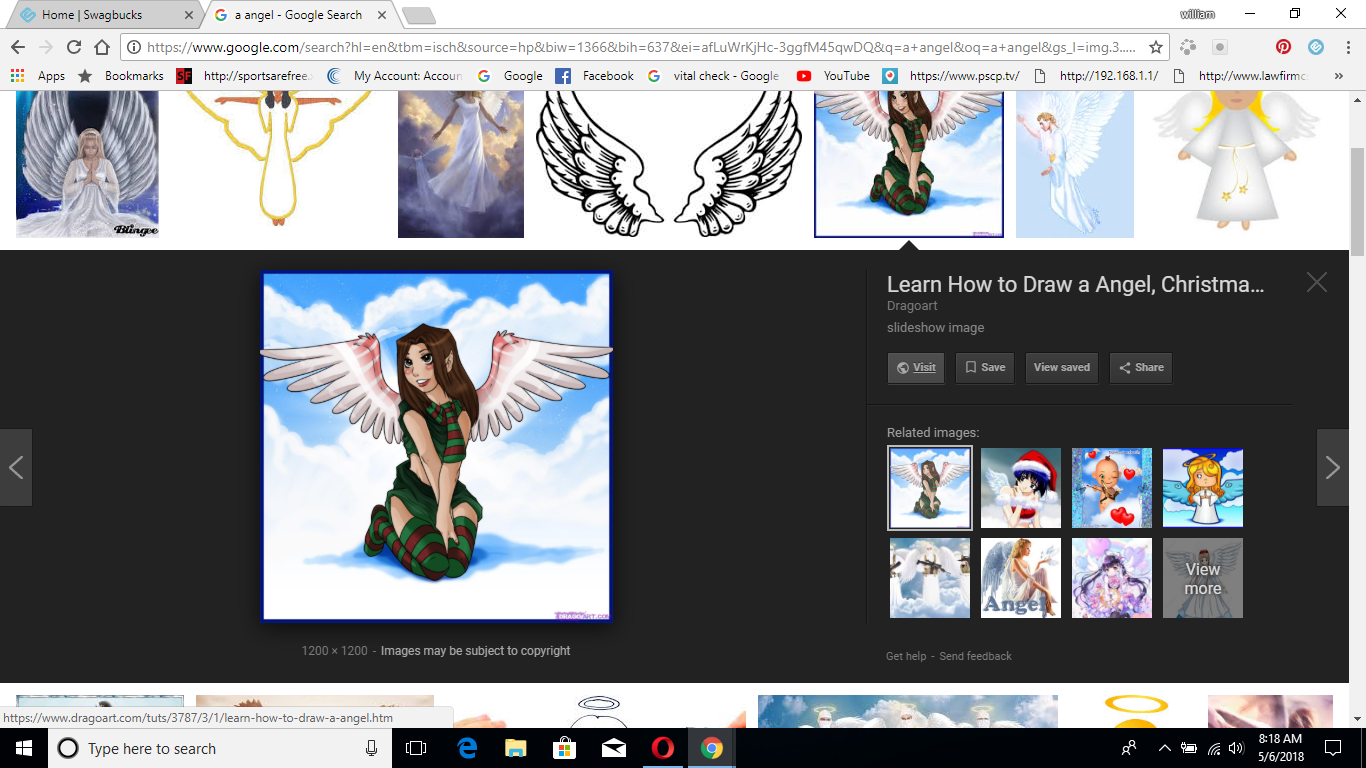Expand the hidden bookmarks overflow chevron

click(1339, 76)
